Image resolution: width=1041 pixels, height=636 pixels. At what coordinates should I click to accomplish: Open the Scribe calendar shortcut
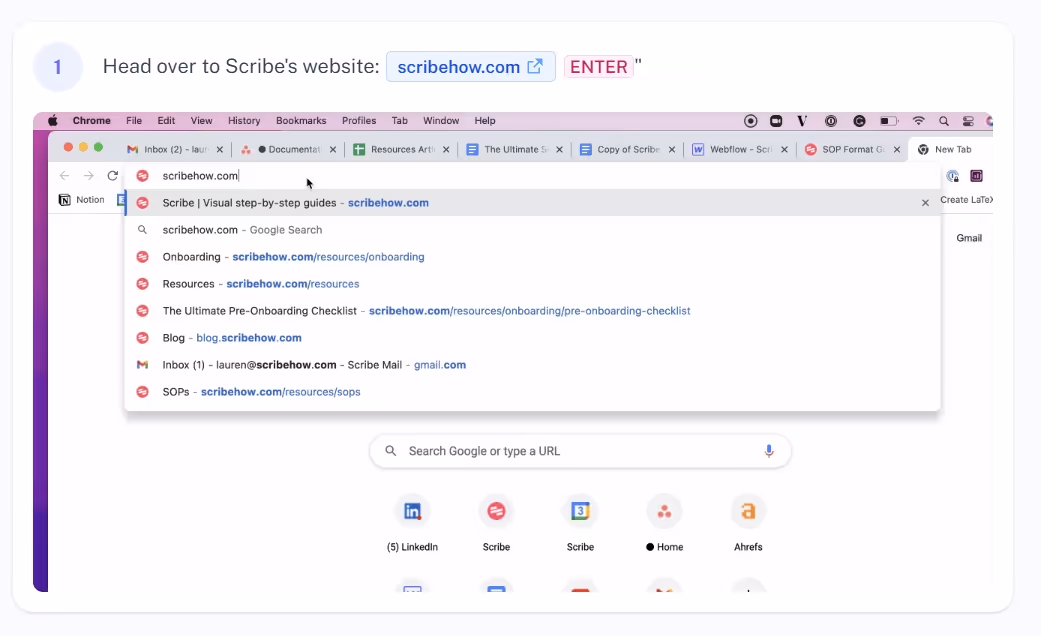pos(580,524)
